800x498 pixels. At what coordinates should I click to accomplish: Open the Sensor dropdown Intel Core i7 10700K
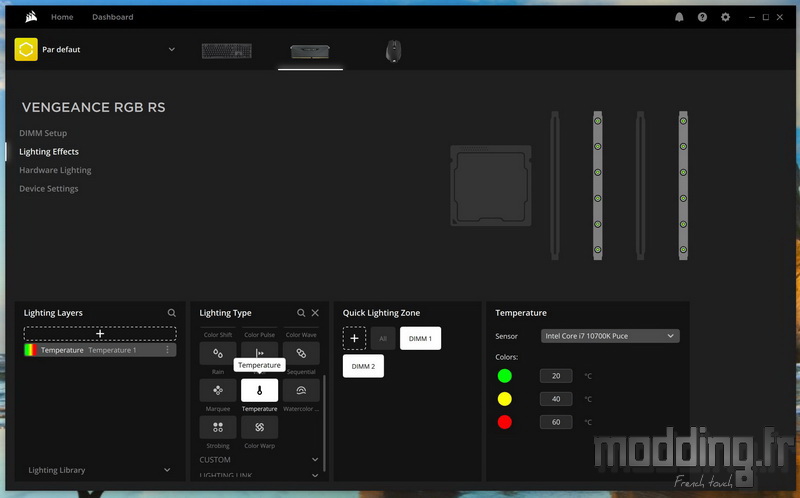(x=610, y=336)
